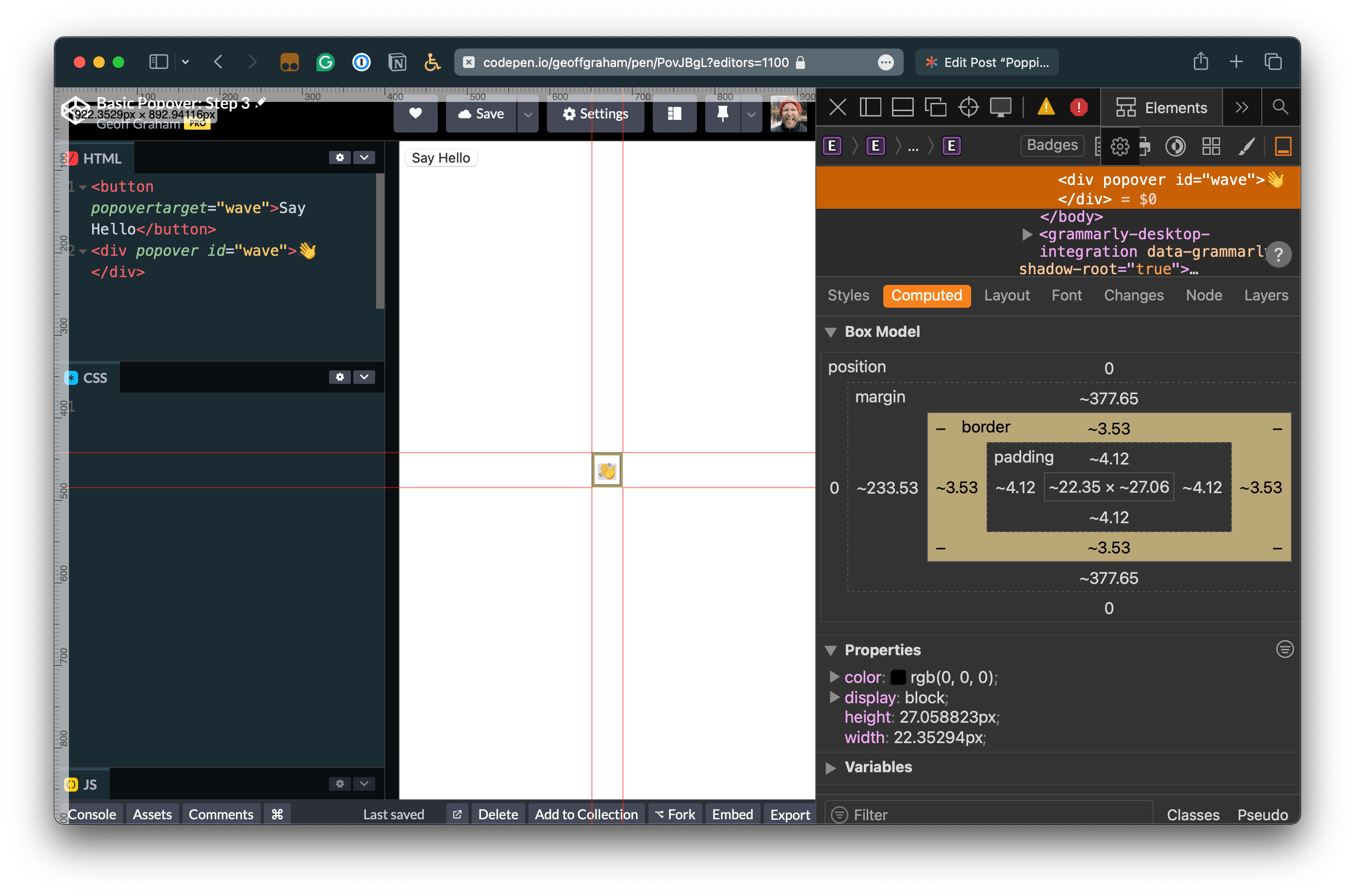Click the question mark help button
1355x896 pixels.
1278,254
